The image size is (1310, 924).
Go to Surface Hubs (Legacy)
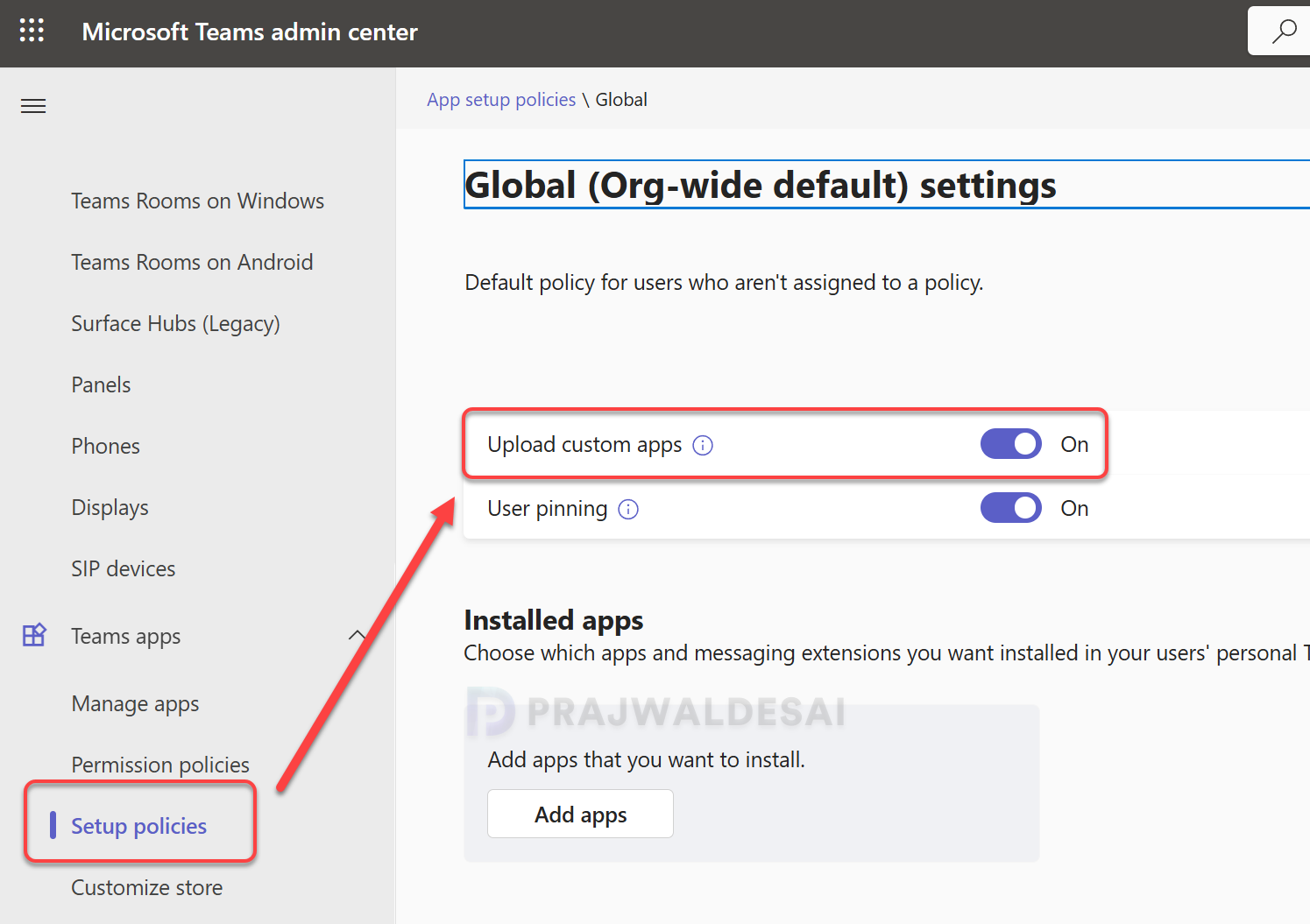pos(175,323)
